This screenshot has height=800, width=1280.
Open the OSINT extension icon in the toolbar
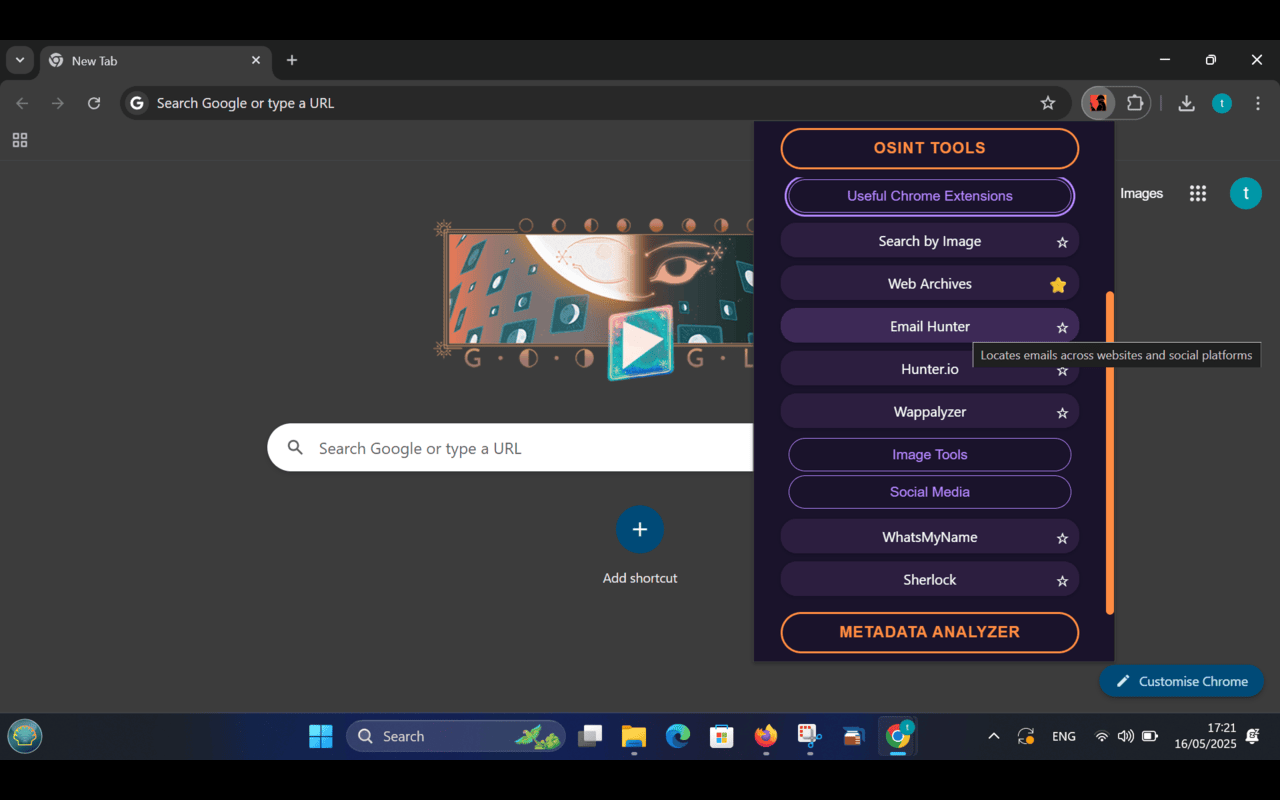point(1098,103)
